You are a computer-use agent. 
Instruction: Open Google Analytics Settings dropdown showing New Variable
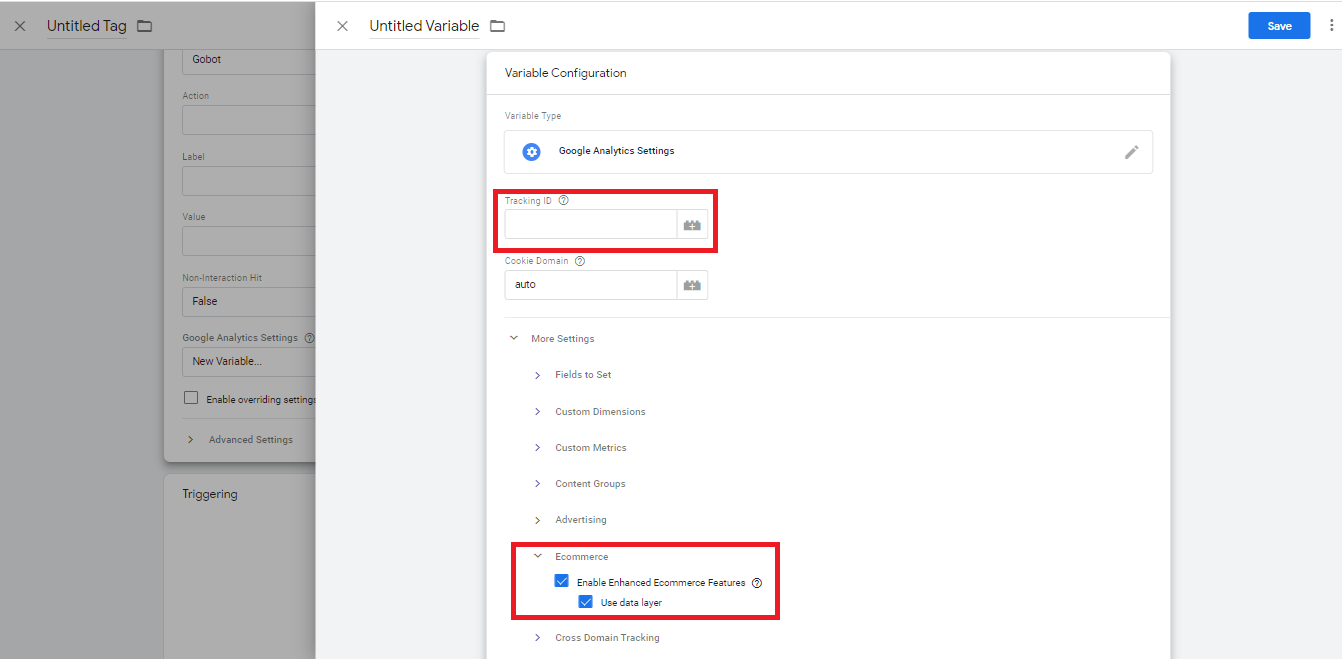click(249, 361)
